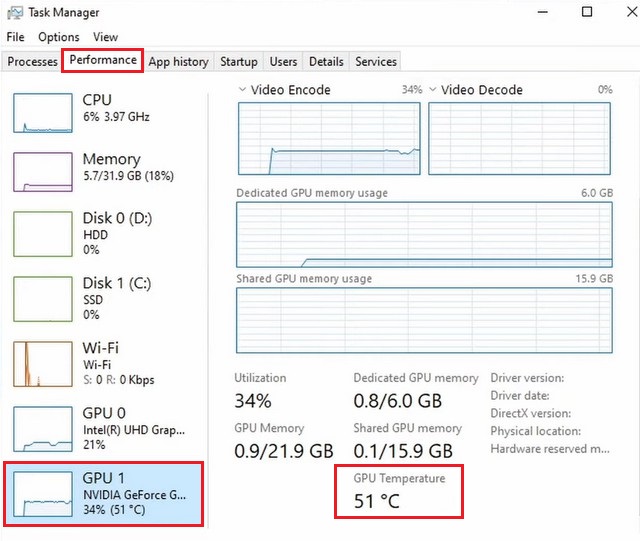
Task: Open the Details tab
Action: click(326, 62)
